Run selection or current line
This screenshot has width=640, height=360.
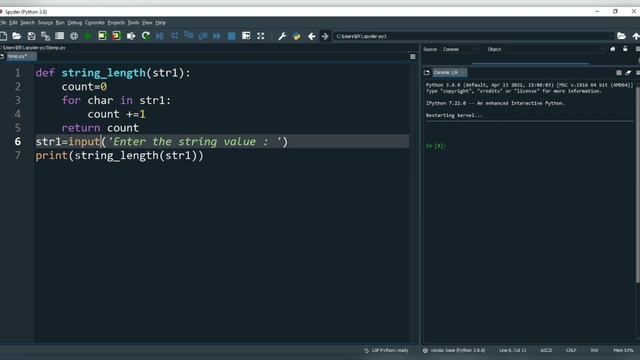(x=131, y=36)
